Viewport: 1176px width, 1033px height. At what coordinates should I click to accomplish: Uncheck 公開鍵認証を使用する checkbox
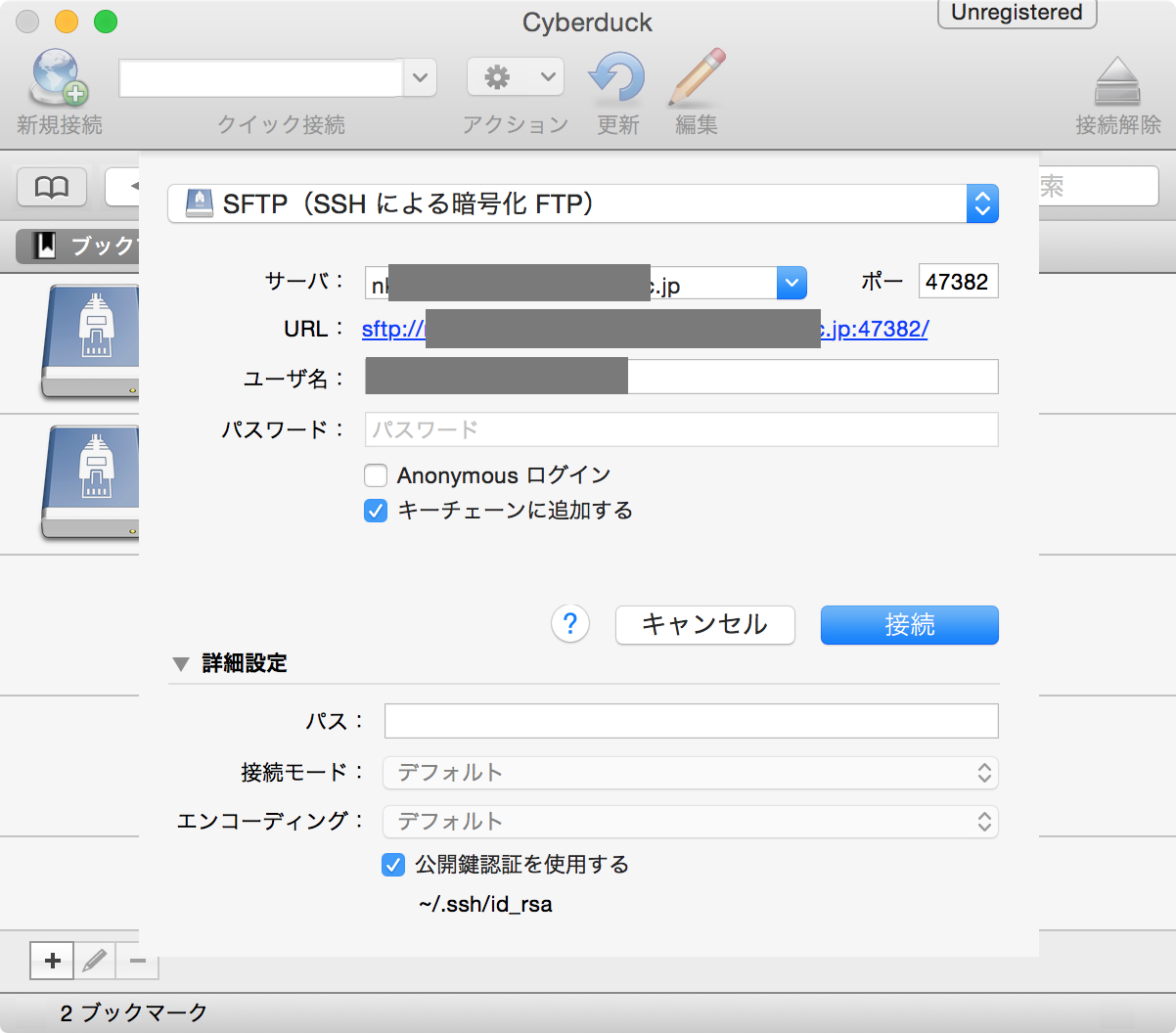point(393,865)
